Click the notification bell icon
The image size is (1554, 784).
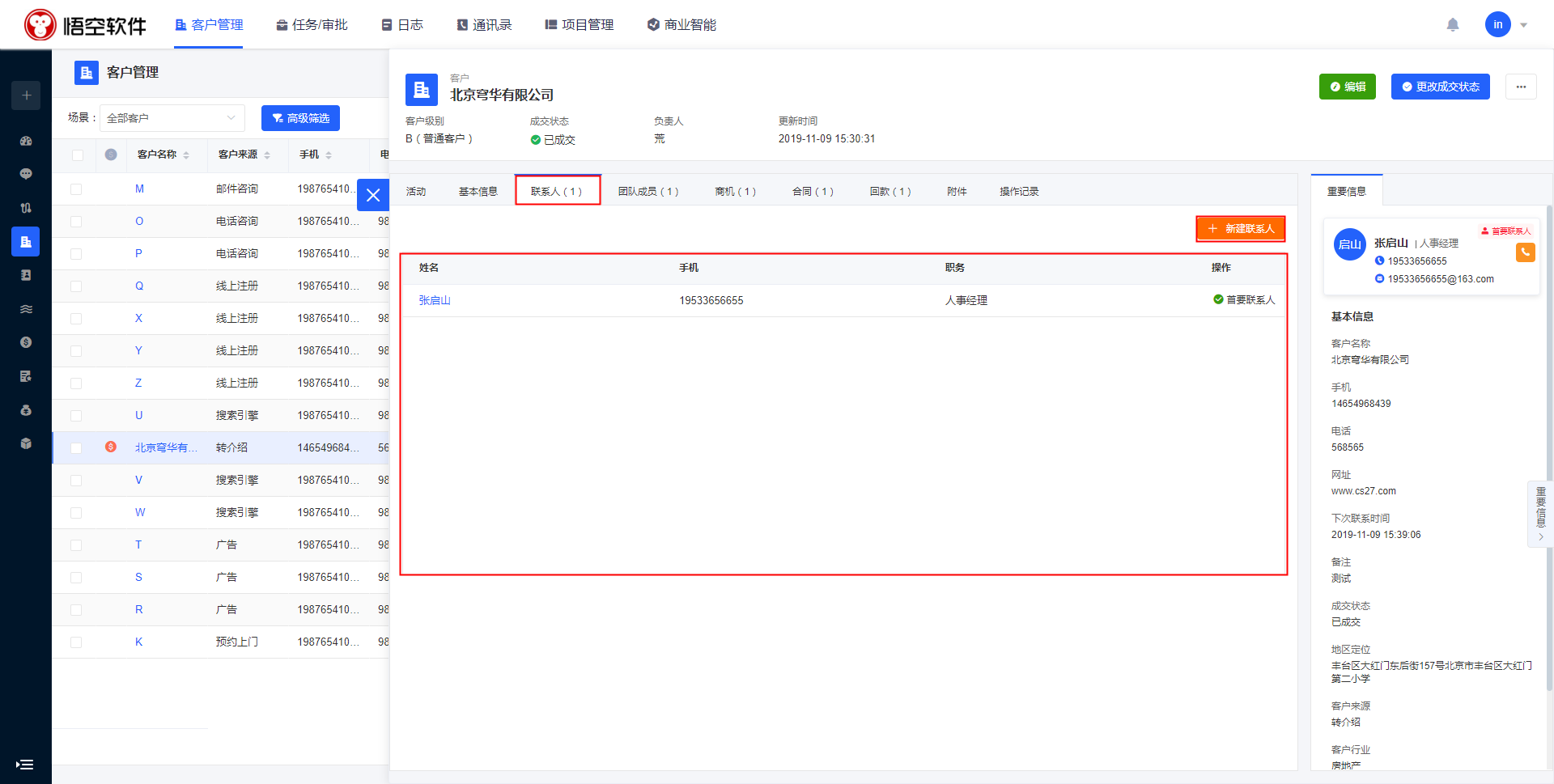1453,25
